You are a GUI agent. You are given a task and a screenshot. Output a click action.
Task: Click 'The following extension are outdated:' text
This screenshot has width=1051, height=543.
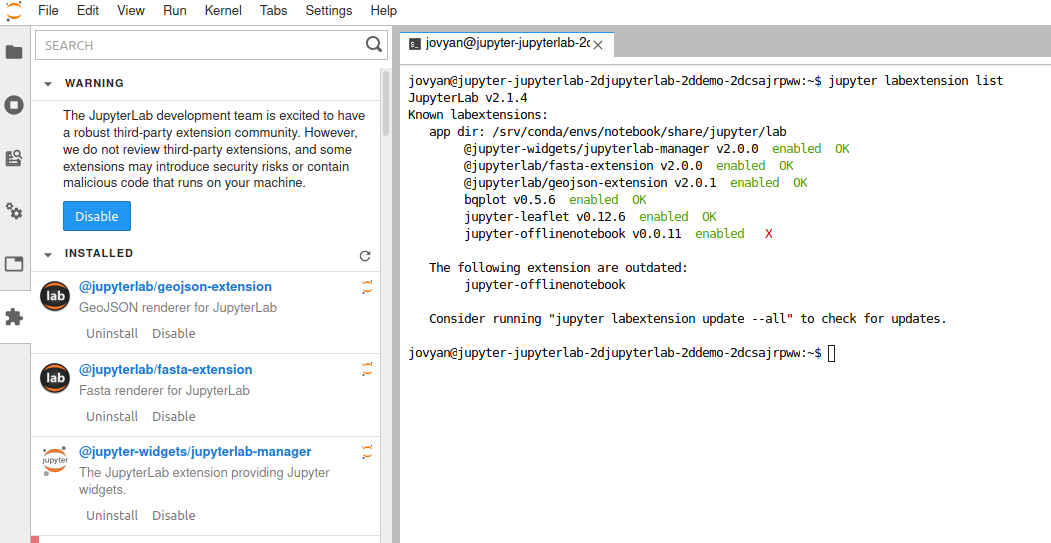coord(558,267)
